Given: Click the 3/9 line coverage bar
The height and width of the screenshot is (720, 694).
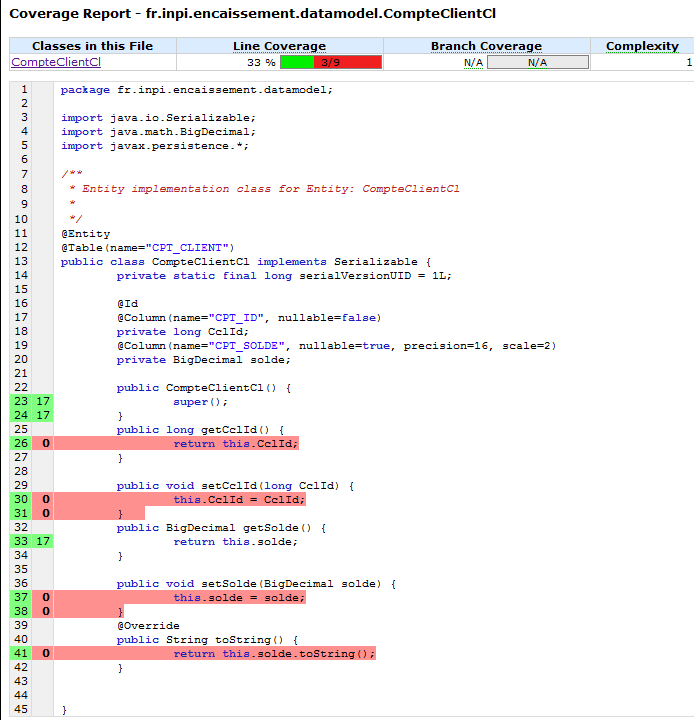Looking at the screenshot, I should click(x=331, y=62).
